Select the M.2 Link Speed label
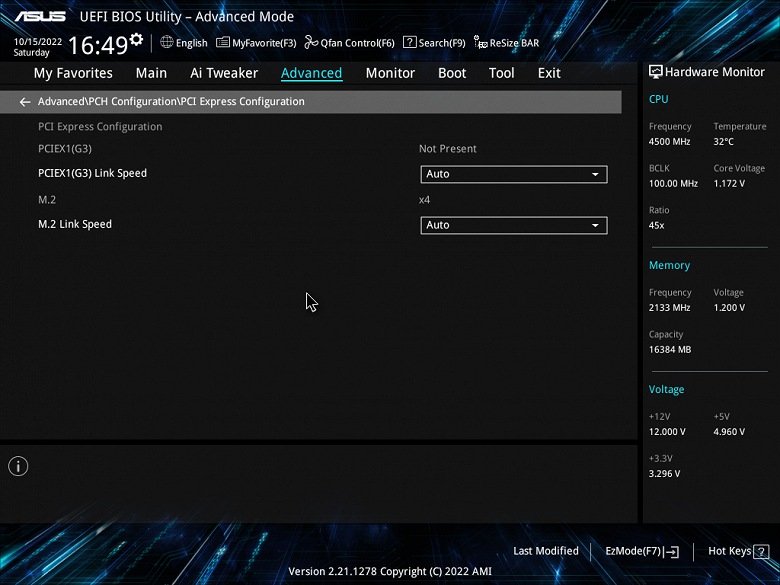Viewport: 780px width, 585px height. (75, 224)
